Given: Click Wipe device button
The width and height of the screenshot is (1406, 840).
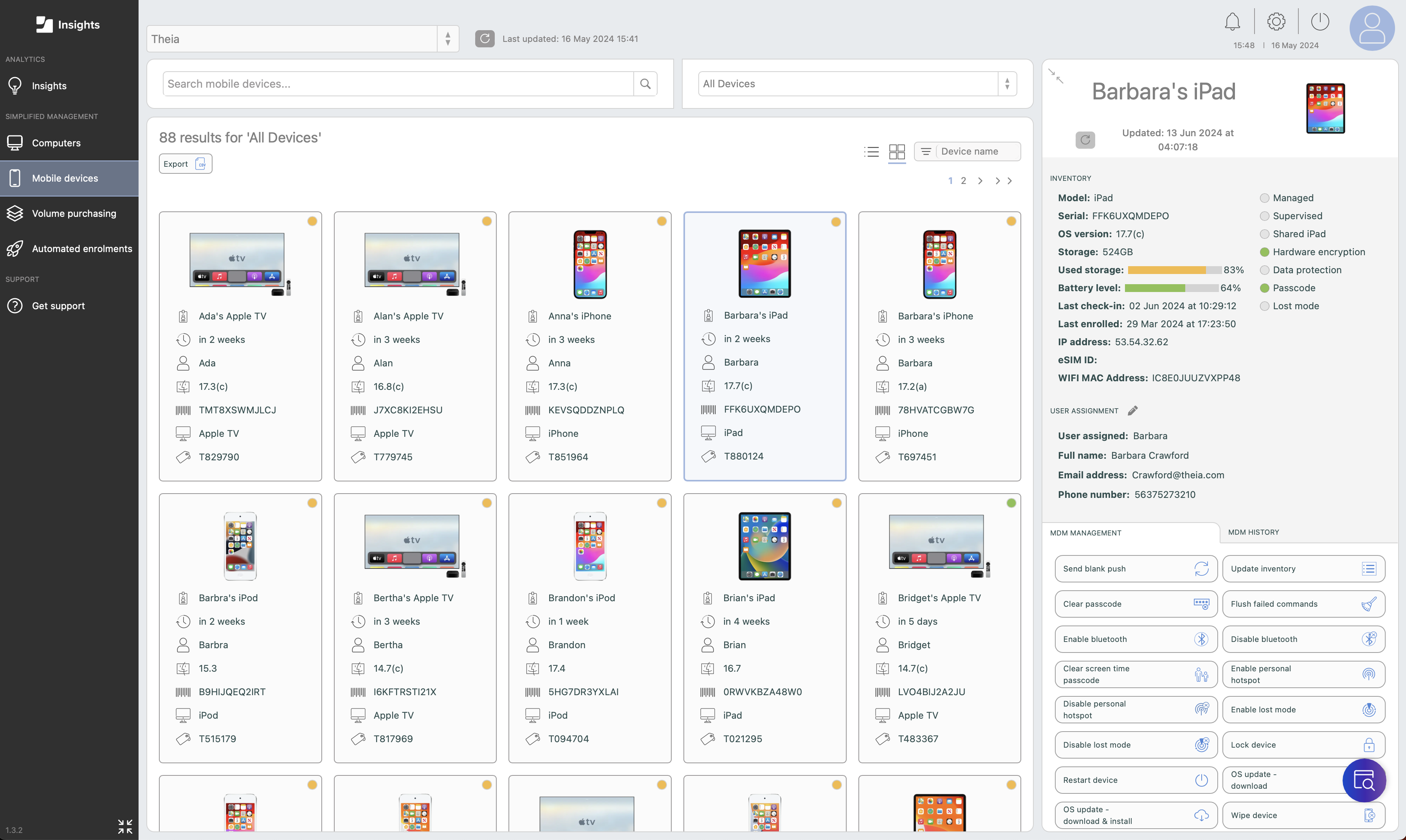Looking at the screenshot, I should click(x=1303, y=815).
